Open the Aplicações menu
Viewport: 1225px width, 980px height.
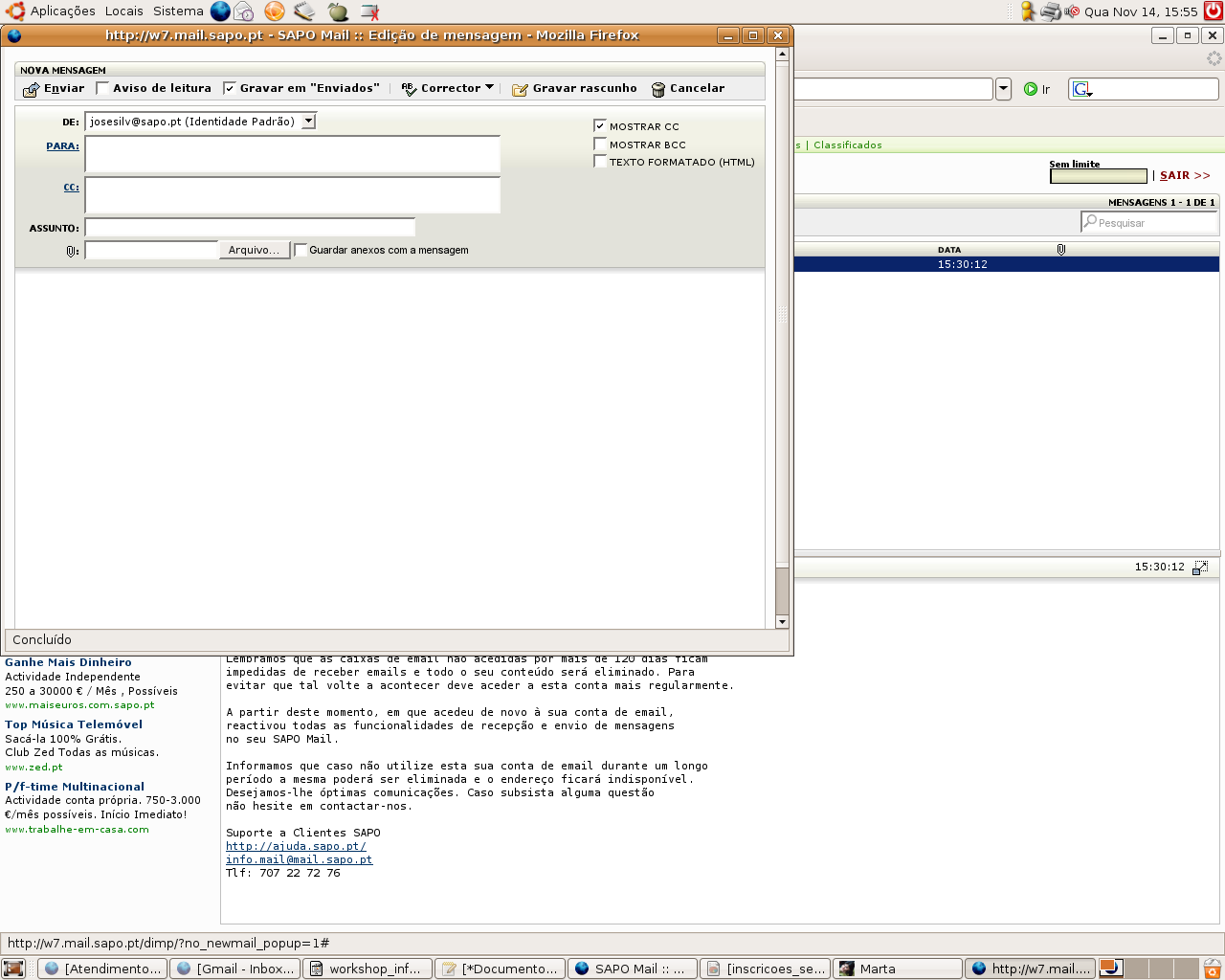(x=63, y=11)
